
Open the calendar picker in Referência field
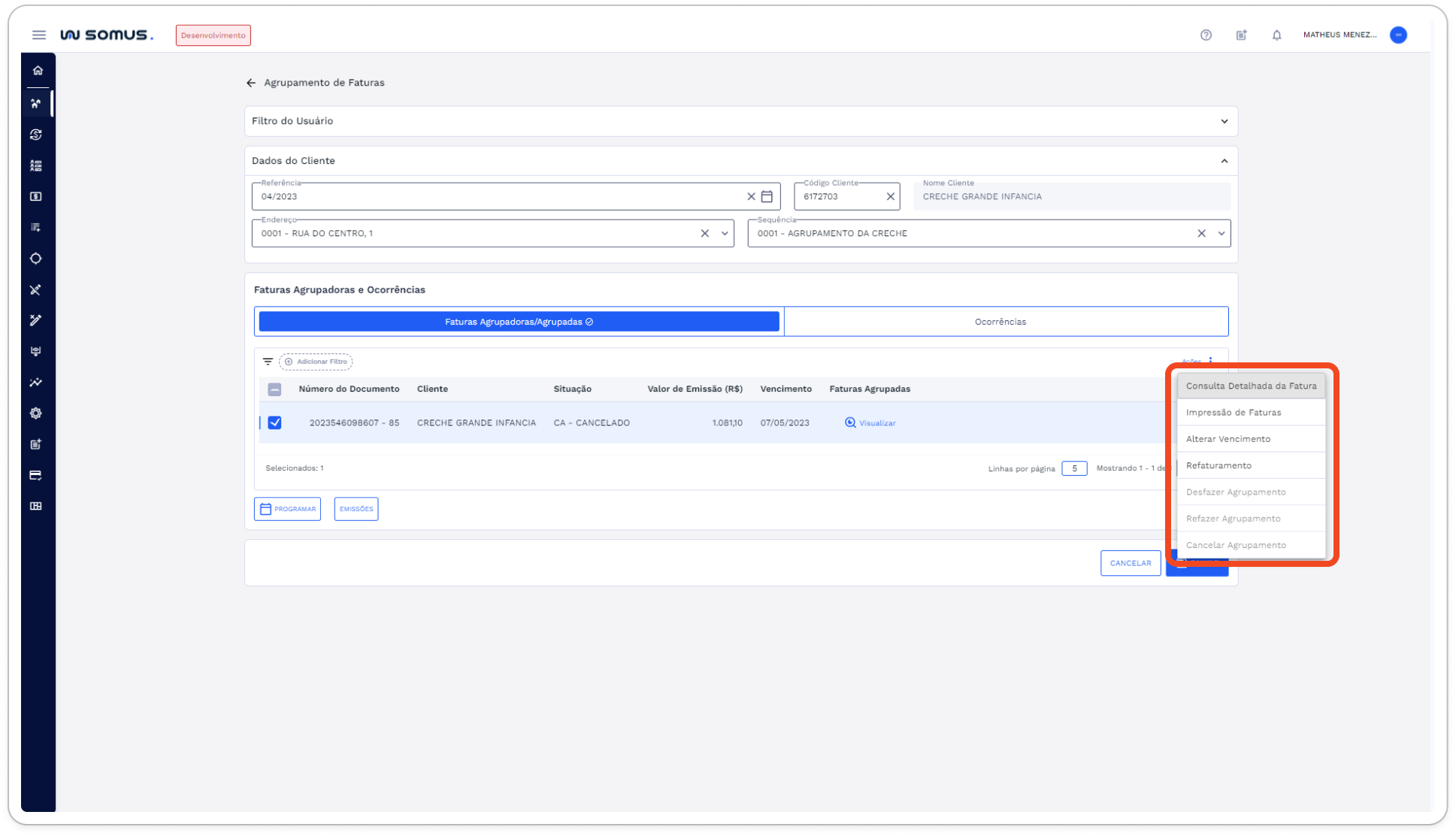click(767, 196)
